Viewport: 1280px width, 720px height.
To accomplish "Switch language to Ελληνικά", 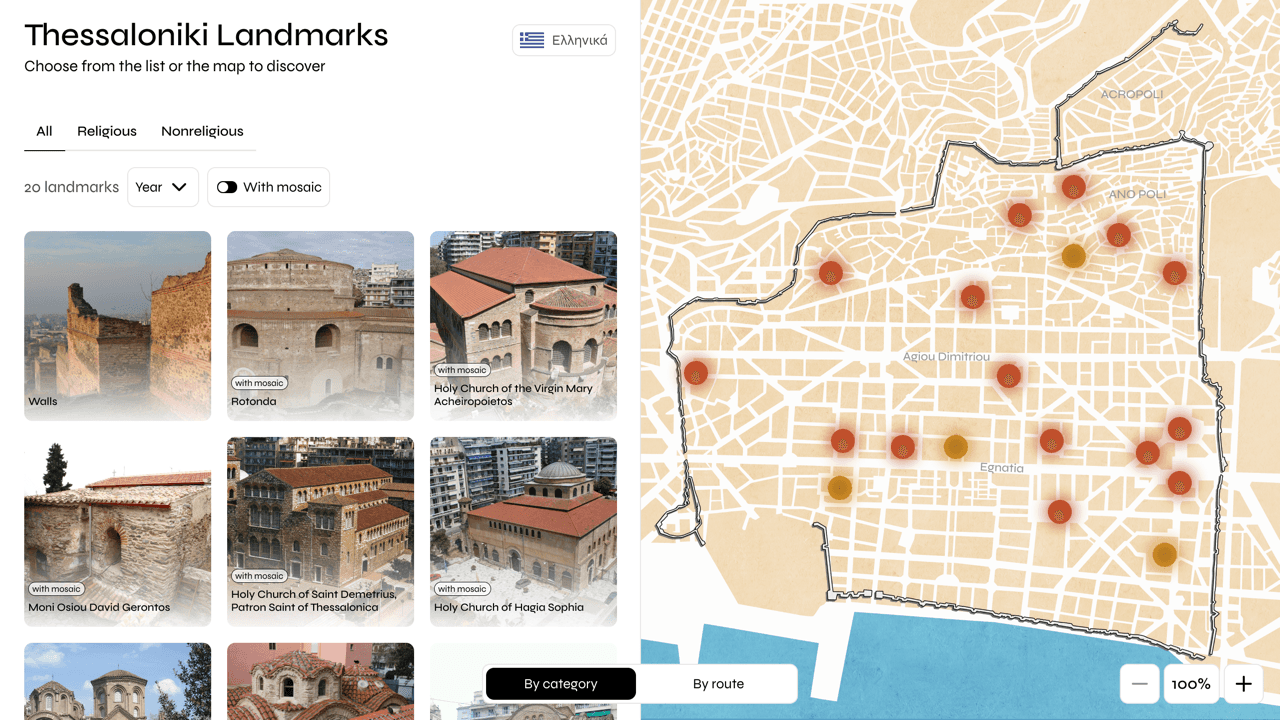I will pyautogui.click(x=564, y=40).
